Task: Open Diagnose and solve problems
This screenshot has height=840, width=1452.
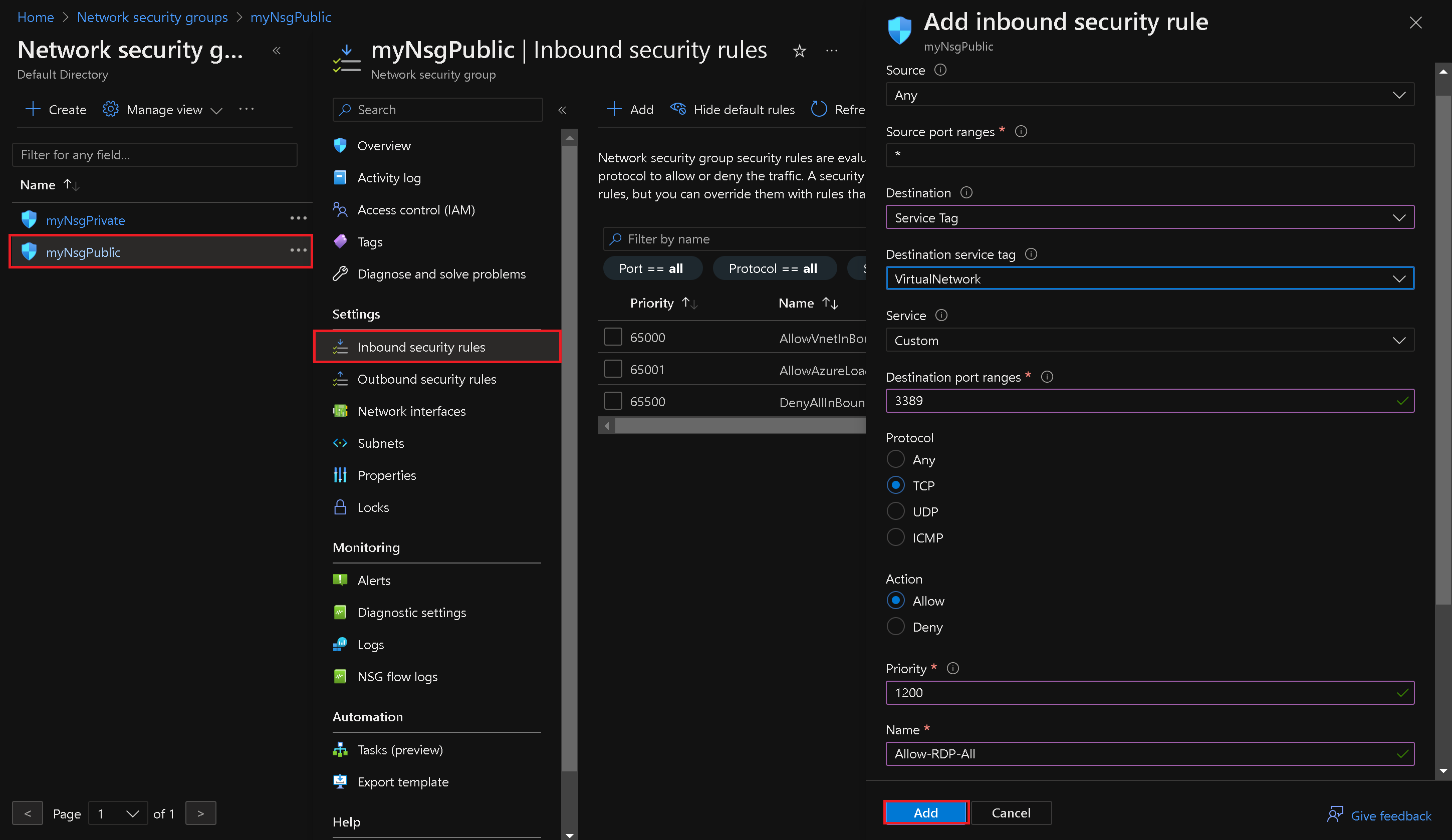Action: [x=441, y=273]
